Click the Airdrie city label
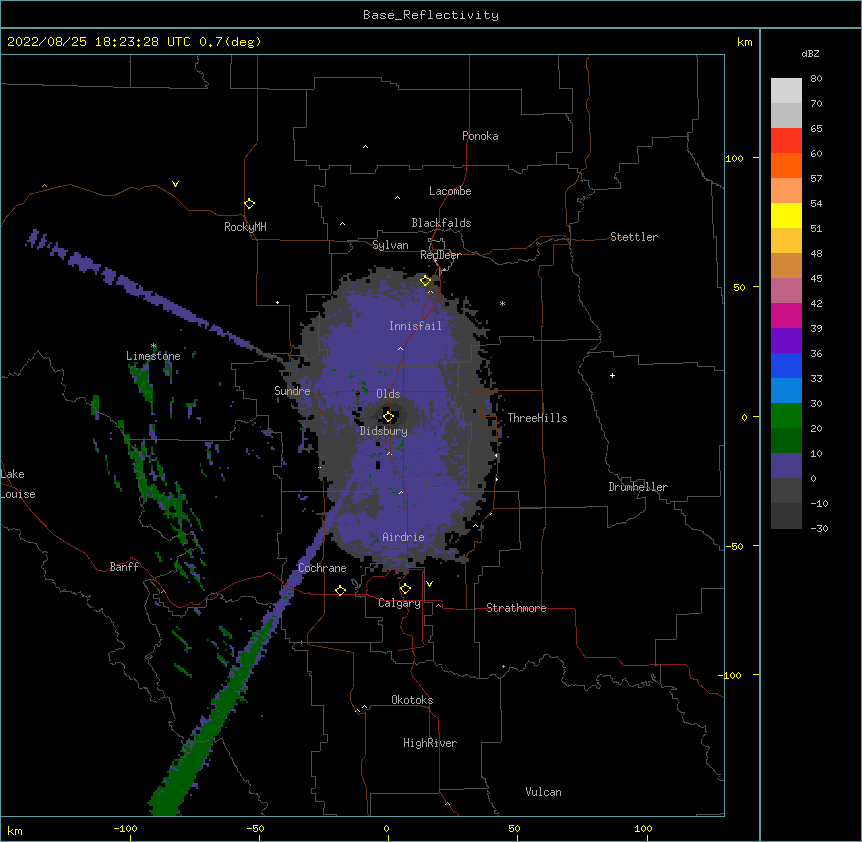 [404, 537]
